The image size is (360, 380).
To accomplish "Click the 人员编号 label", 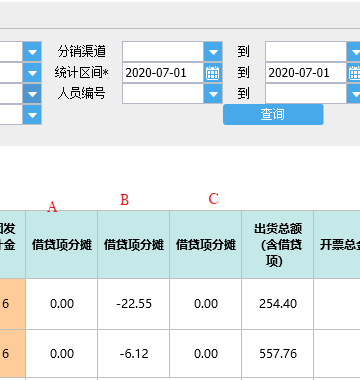I will [82, 93].
